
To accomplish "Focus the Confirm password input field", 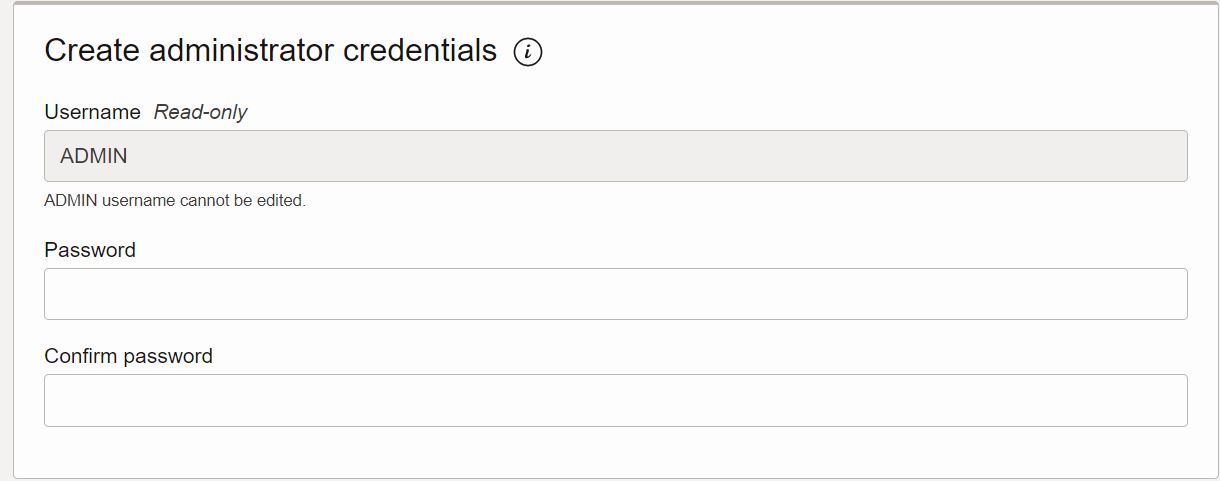I will 616,400.
